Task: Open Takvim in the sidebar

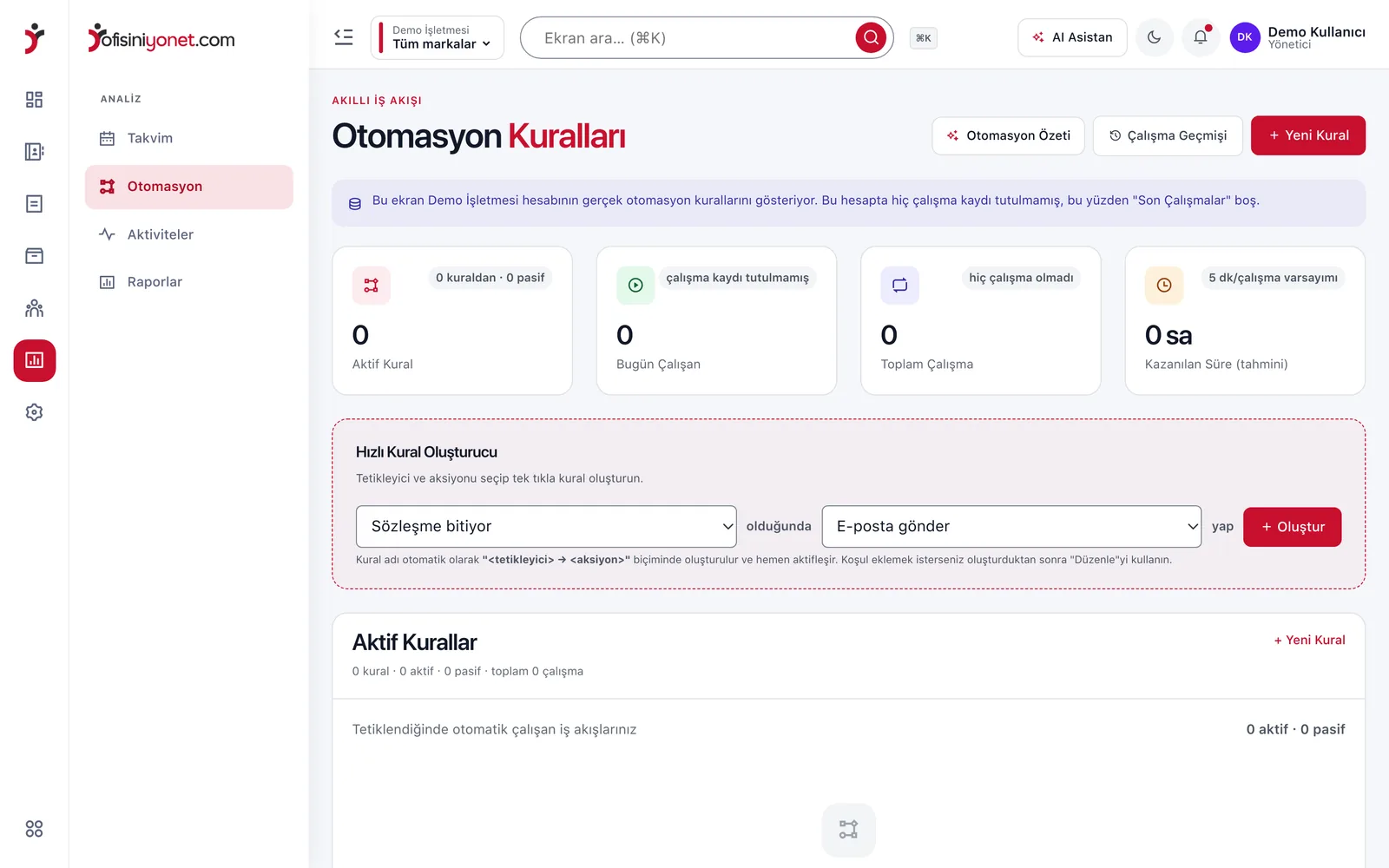Action: pyautogui.click(x=188, y=138)
